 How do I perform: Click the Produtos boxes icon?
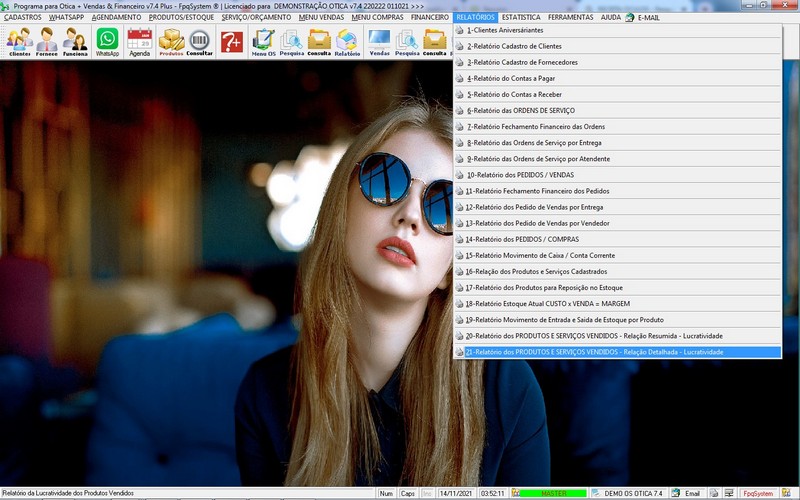[x=171, y=41]
